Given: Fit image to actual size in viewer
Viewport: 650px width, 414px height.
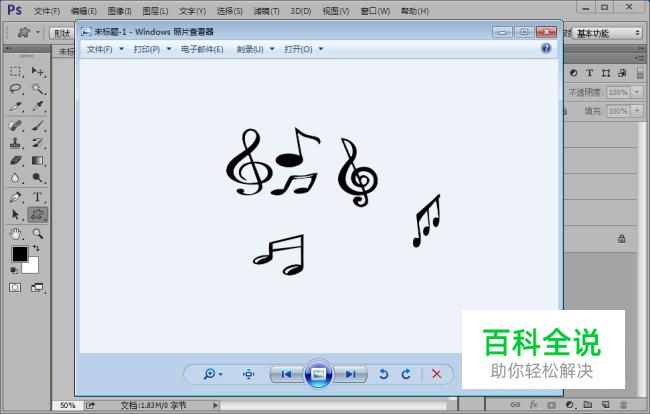Looking at the screenshot, I should click(248, 374).
